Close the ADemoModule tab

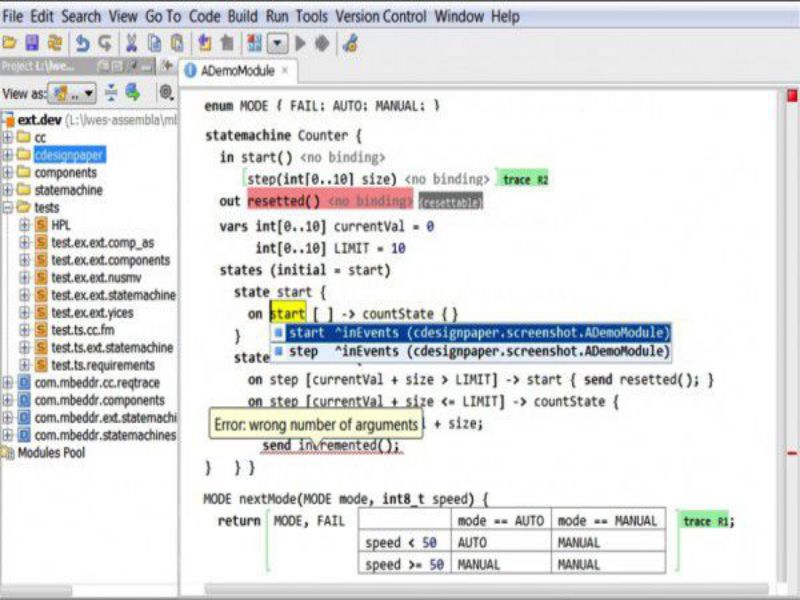point(284,71)
